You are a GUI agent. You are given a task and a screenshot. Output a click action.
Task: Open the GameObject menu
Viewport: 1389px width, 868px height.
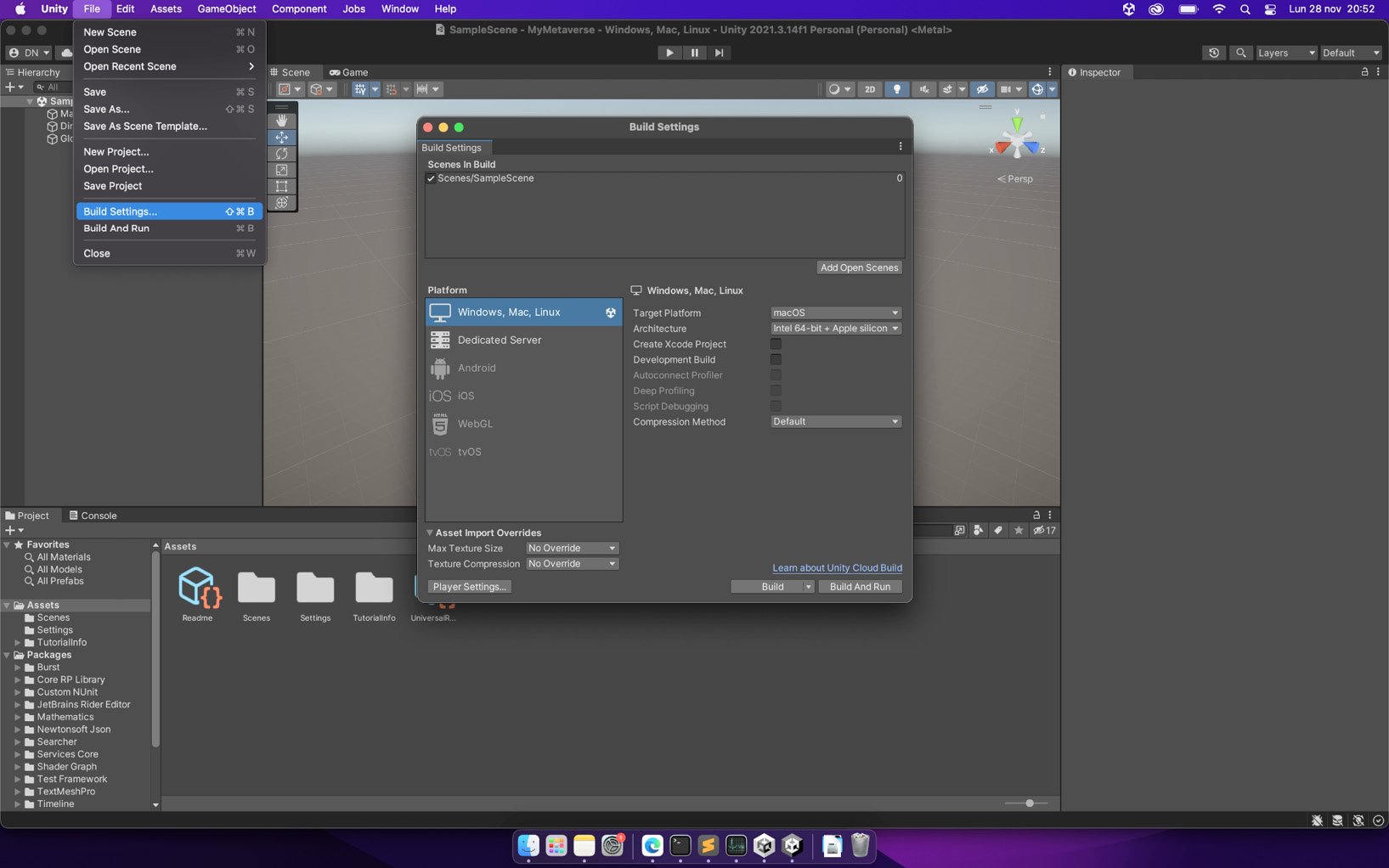tap(227, 8)
